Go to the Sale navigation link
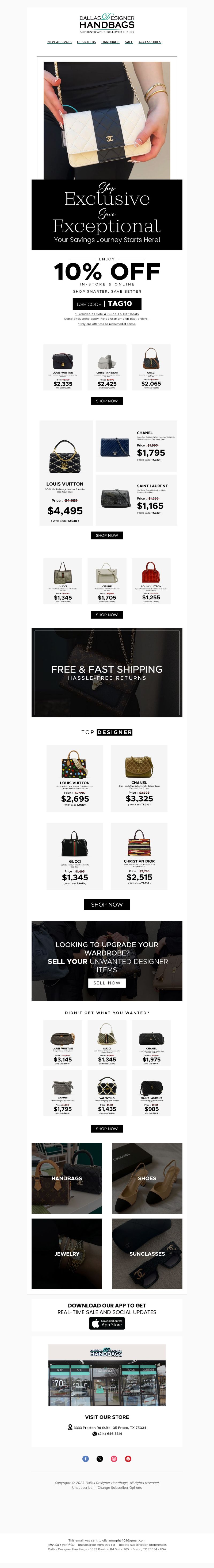The image size is (214, 1568). click(x=129, y=42)
